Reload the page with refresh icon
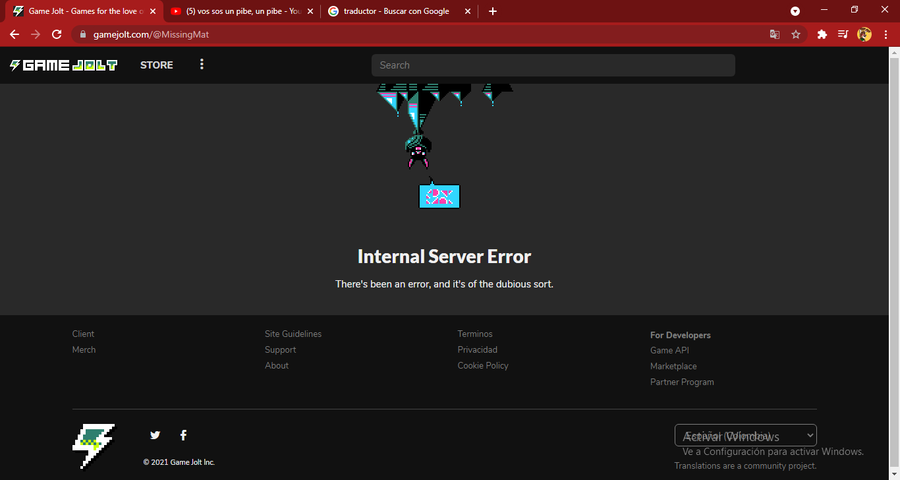This screenshot has width=900, height=480. [x=56, y=34]
